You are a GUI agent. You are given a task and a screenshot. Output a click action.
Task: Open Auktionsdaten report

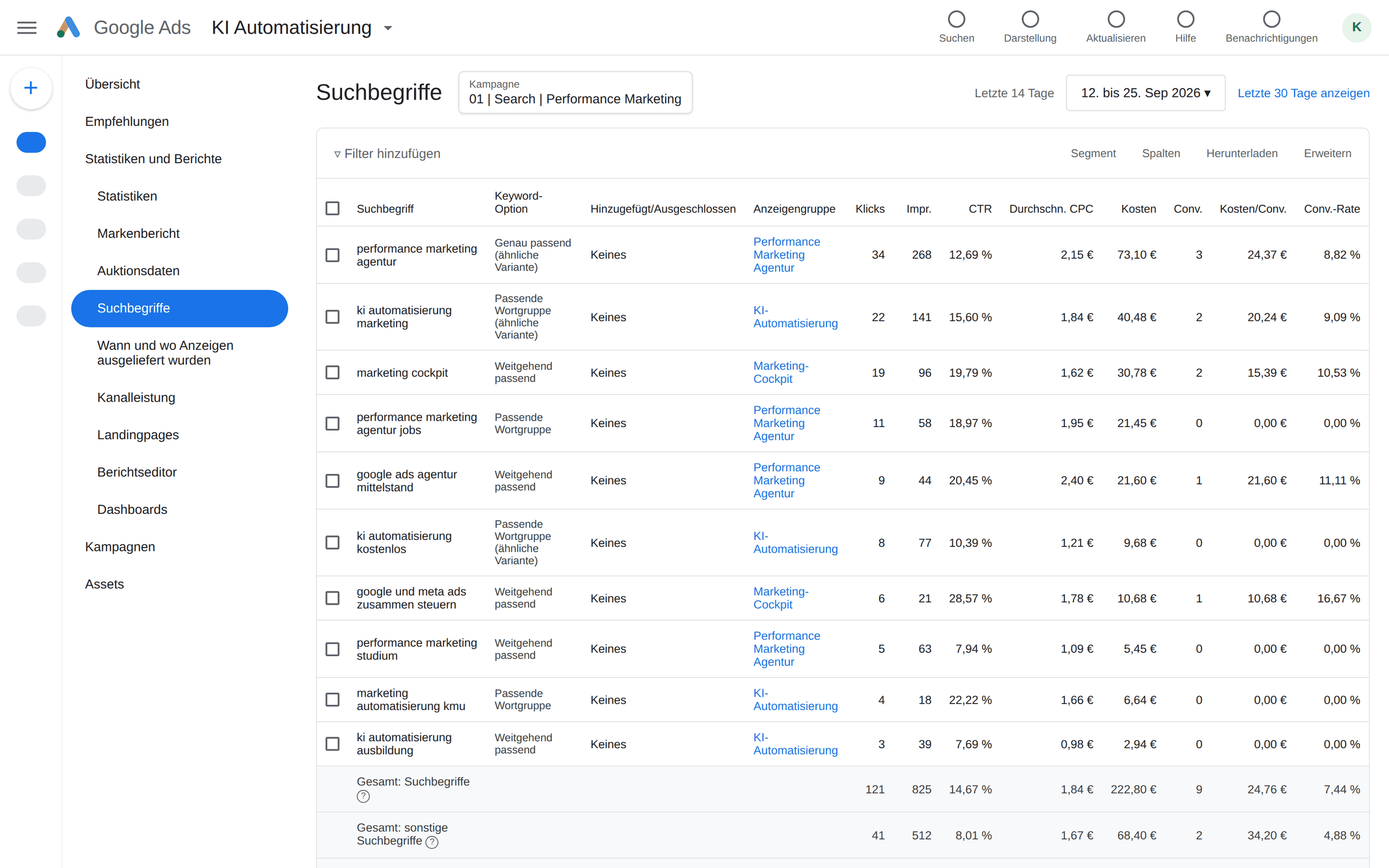tap(138, 271)
